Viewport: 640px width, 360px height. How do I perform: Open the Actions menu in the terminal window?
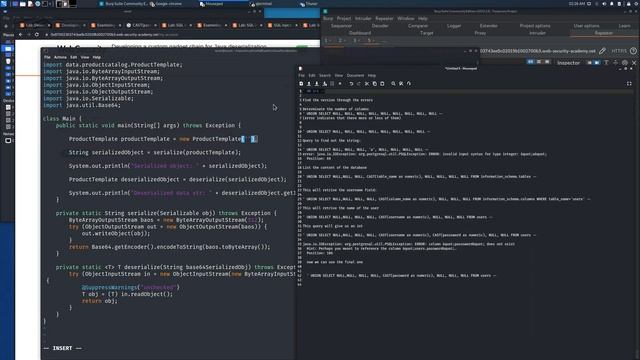tap(60, 57)
